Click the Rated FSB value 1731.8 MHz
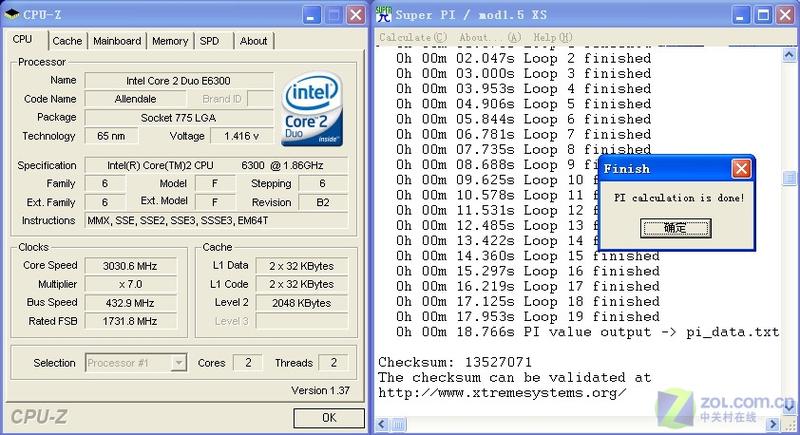Viewport: 800px width, 435px height. coord(130,321)
